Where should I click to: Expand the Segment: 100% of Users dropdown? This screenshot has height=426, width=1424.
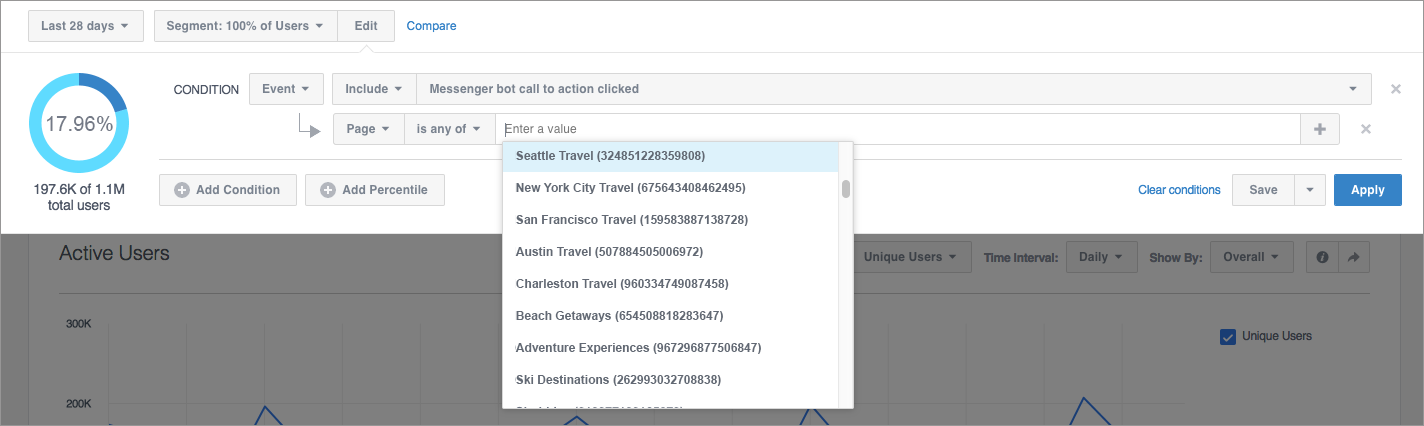click(246, 26)
